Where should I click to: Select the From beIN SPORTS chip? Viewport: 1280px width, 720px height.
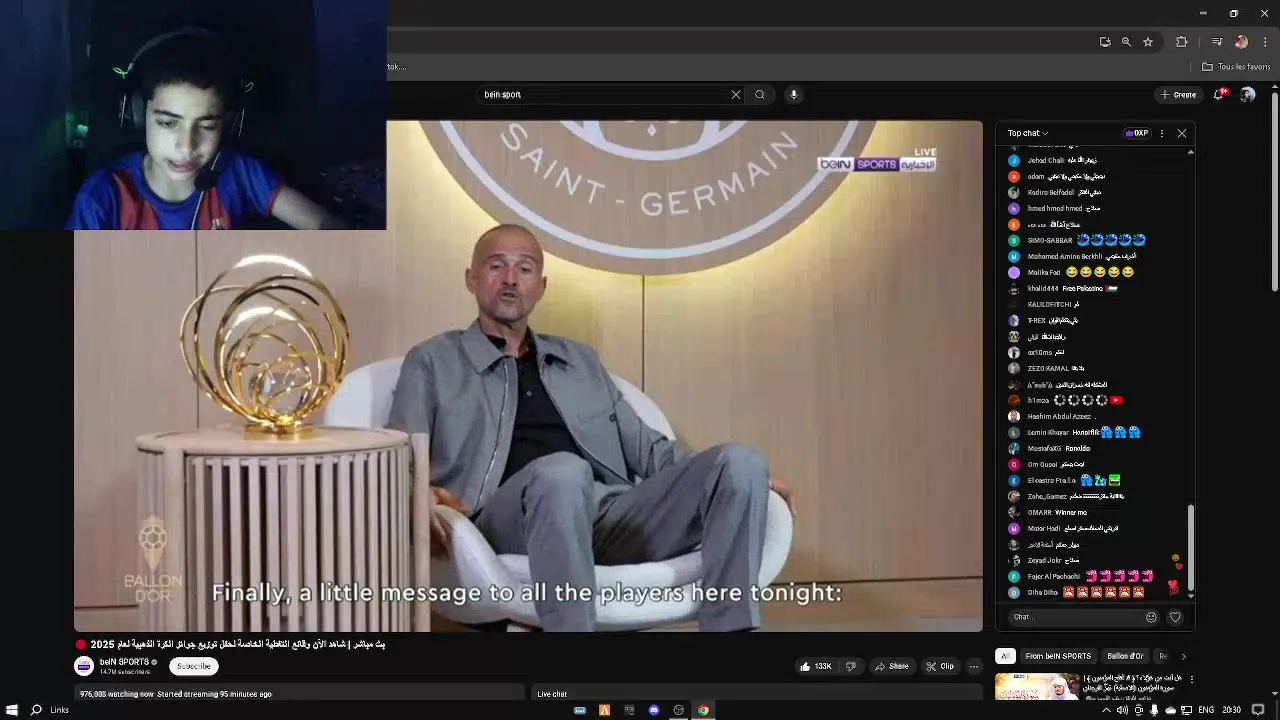tap(1058, 656)
